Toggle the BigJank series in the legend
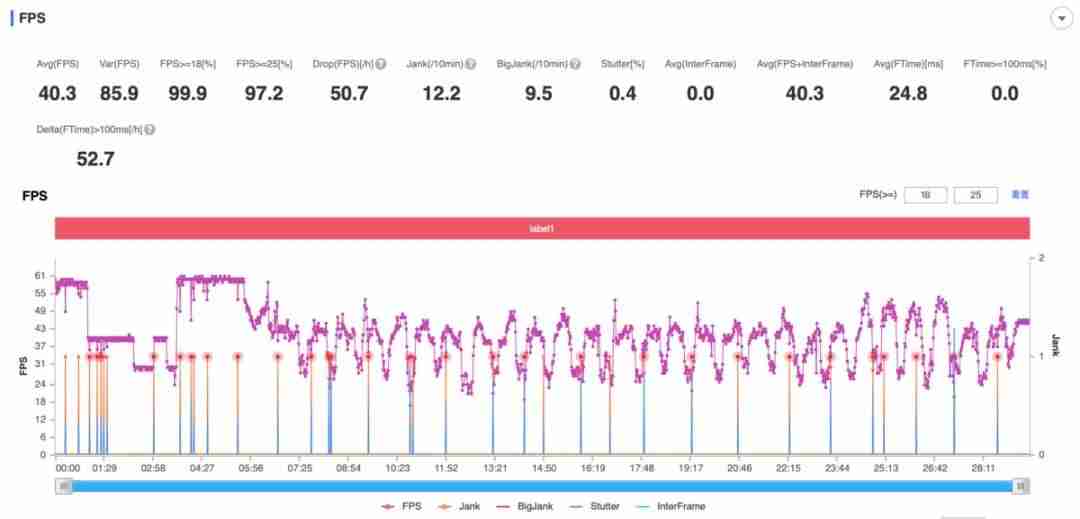Image resolution: width=1080 pixels, height=519 pixels. click(x=526, y=506)
